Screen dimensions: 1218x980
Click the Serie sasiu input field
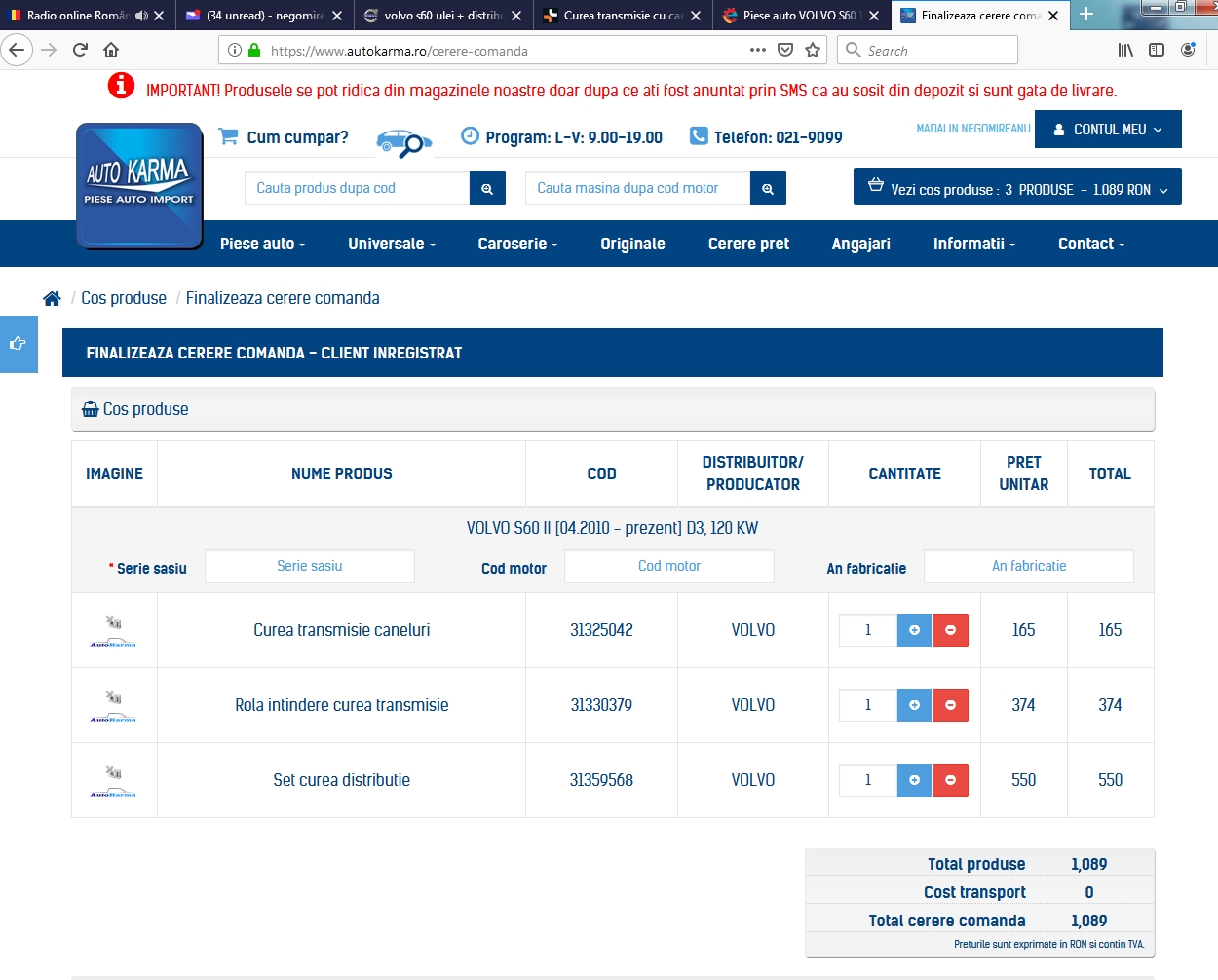tap(310, 566)
